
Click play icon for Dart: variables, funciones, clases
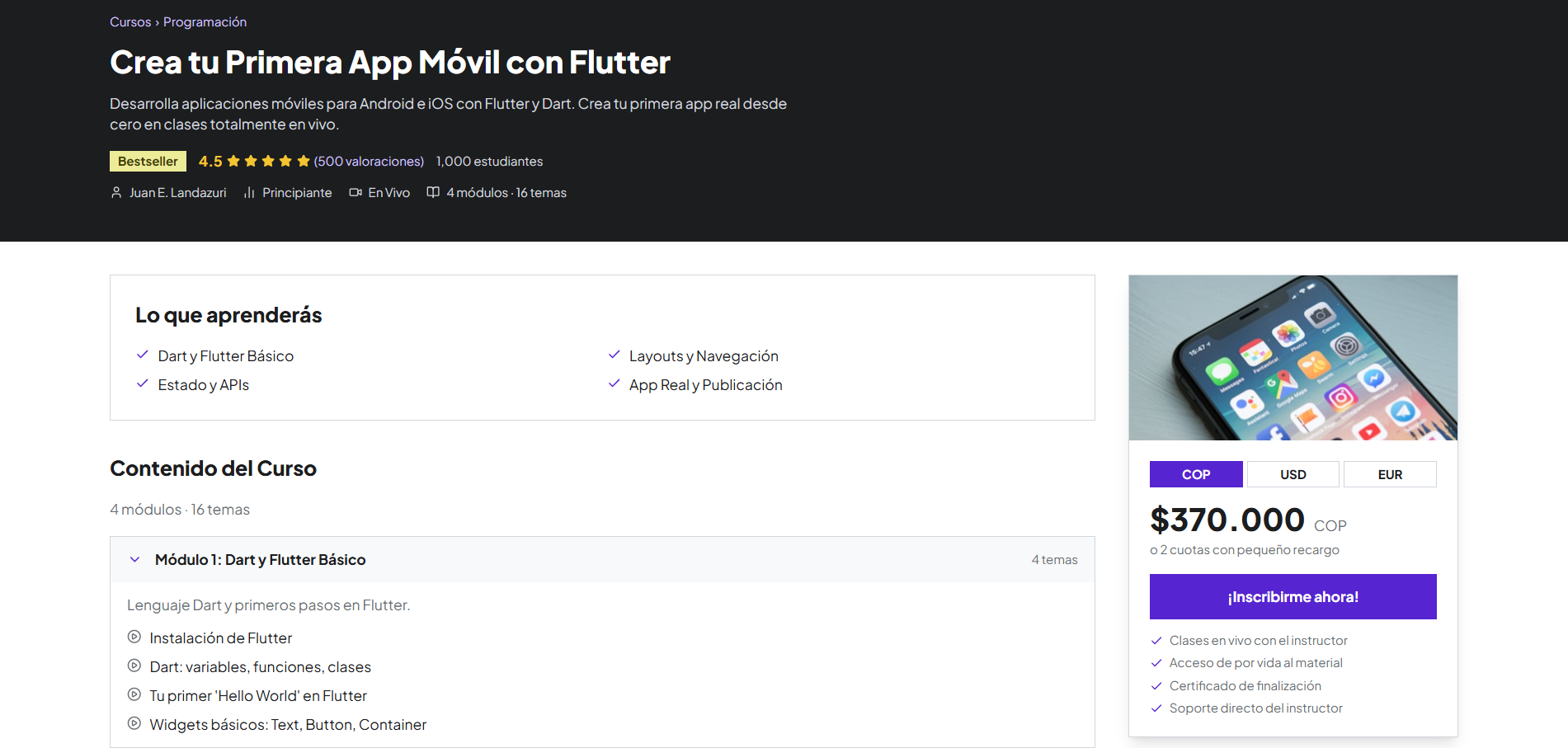coord(134,666)
